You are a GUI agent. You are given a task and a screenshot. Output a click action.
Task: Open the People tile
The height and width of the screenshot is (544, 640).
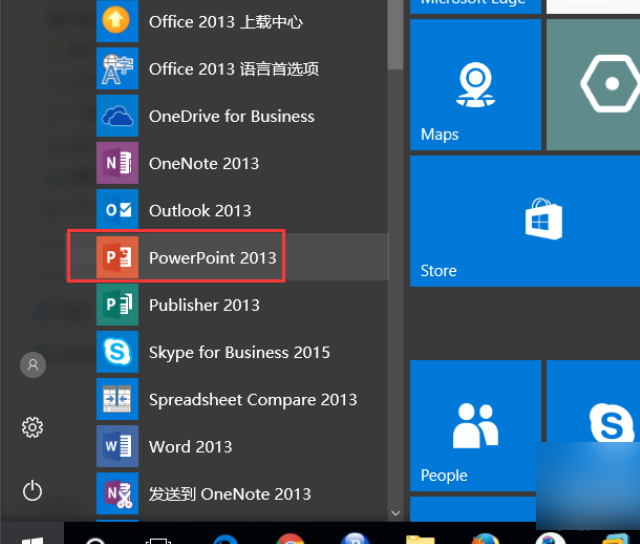tap(476, 426)
